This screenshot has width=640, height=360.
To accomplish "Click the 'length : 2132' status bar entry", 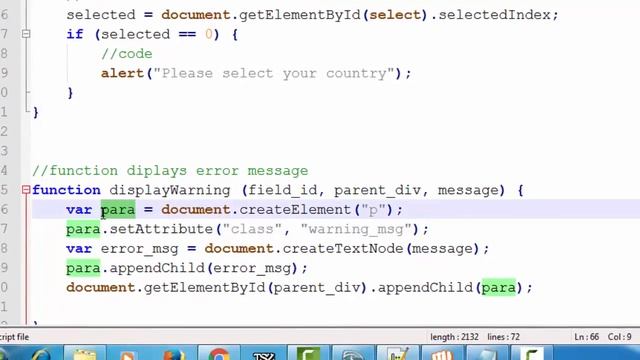I will [454, 337].
